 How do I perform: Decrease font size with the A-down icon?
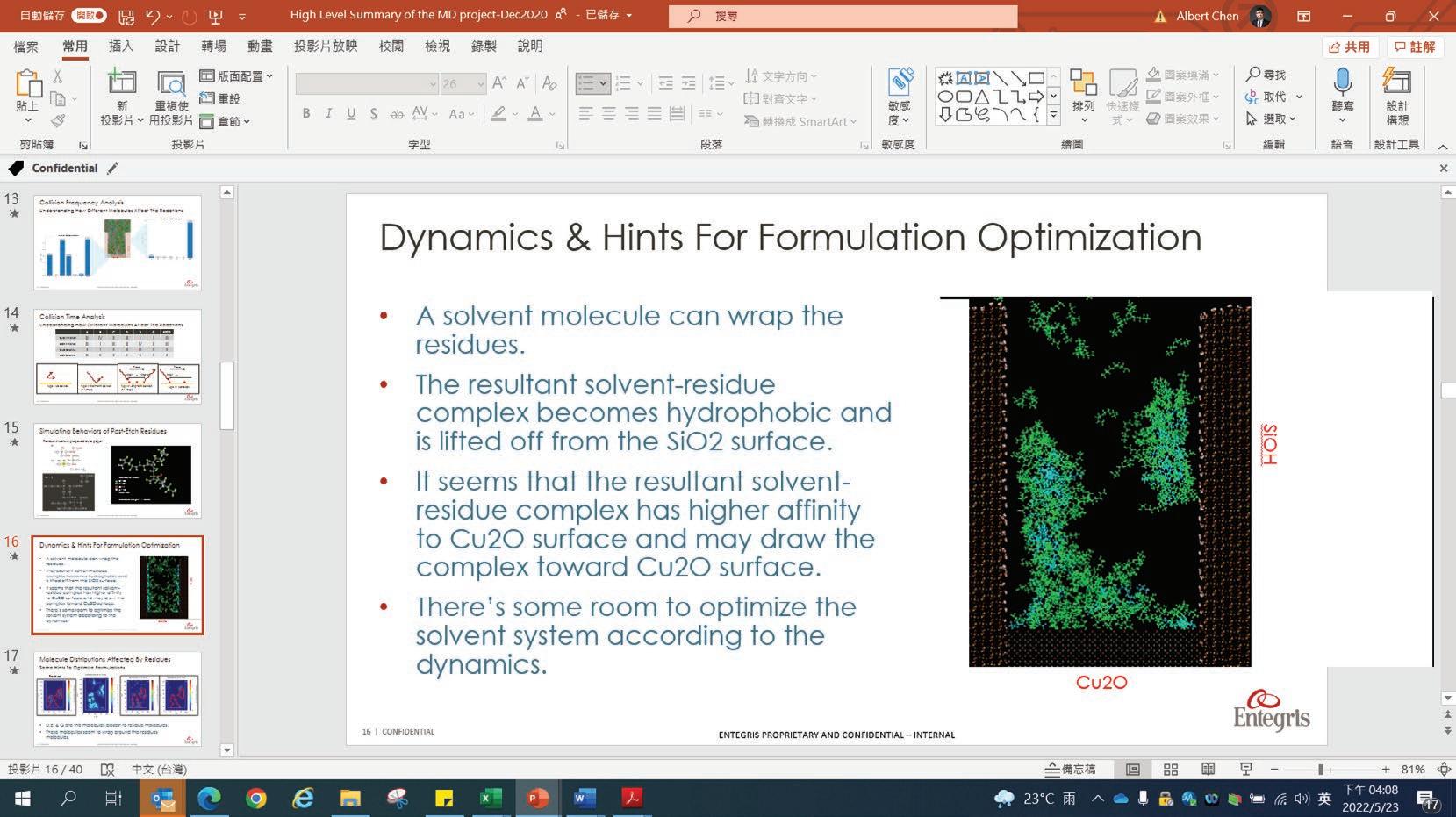pos(522,83)
